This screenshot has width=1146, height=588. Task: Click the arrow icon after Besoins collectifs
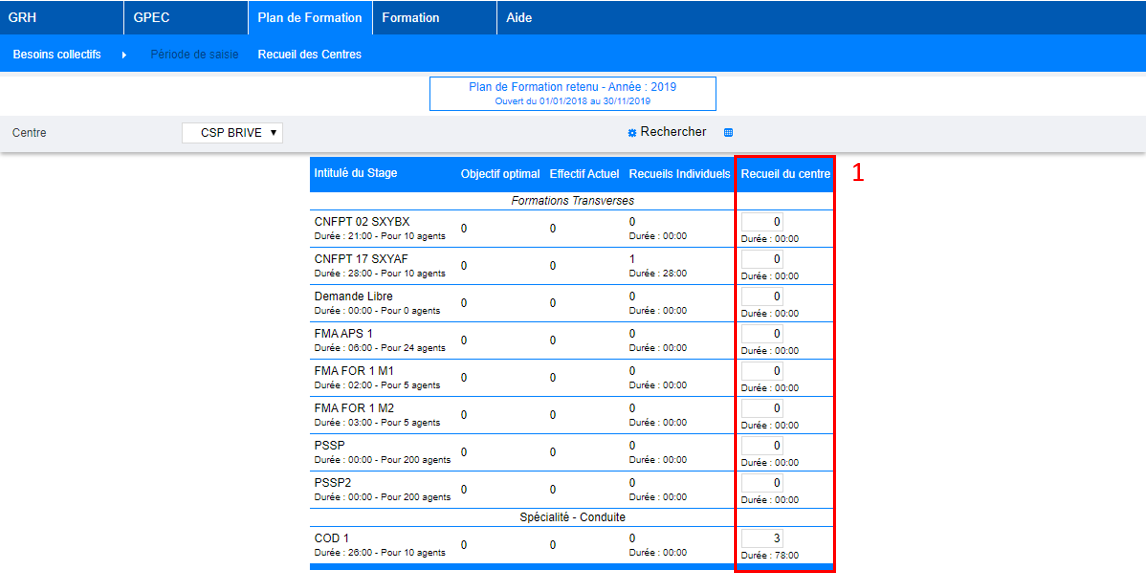(124, 55)
